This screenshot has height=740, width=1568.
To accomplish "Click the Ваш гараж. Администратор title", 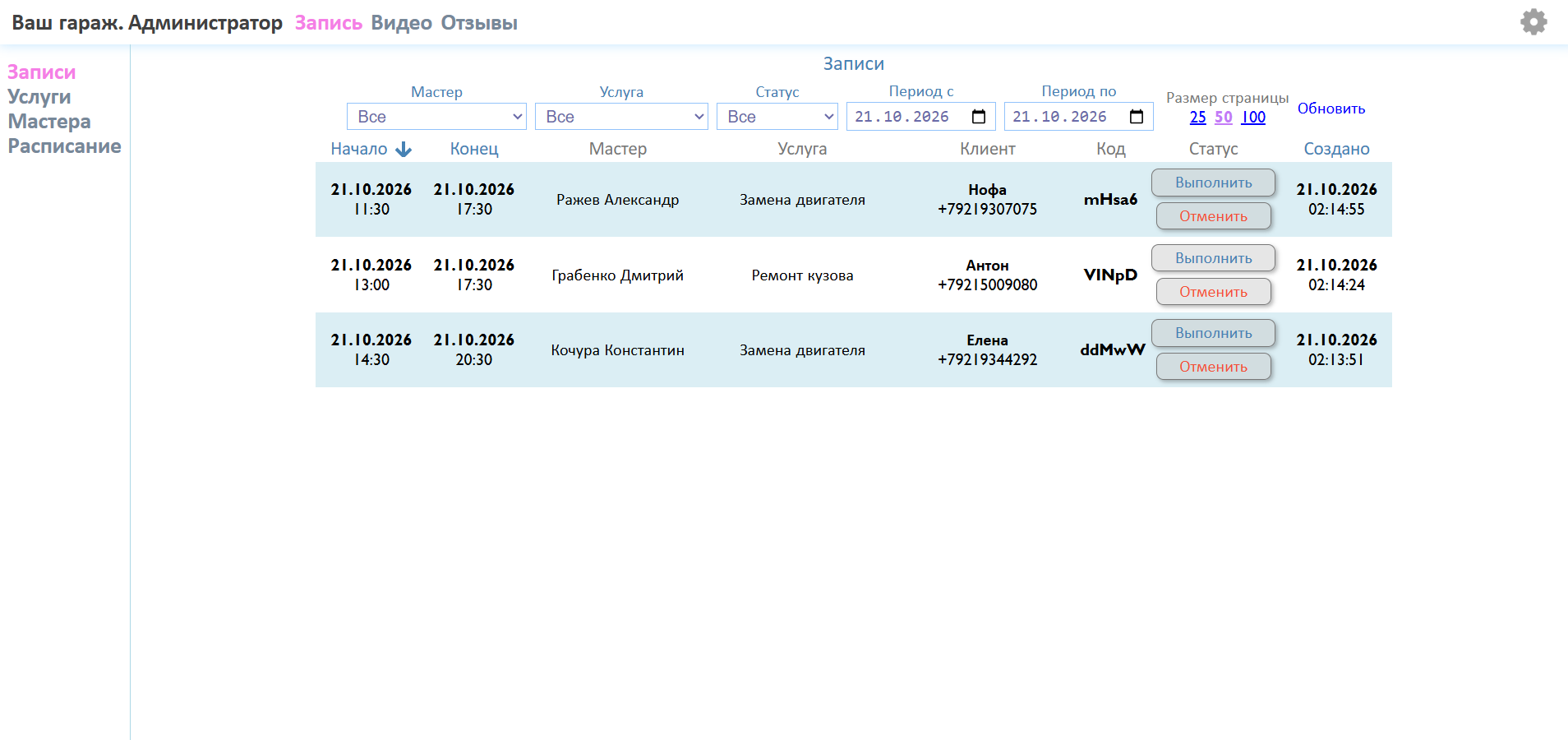I will pyautogui.click(x=147, y=23).
